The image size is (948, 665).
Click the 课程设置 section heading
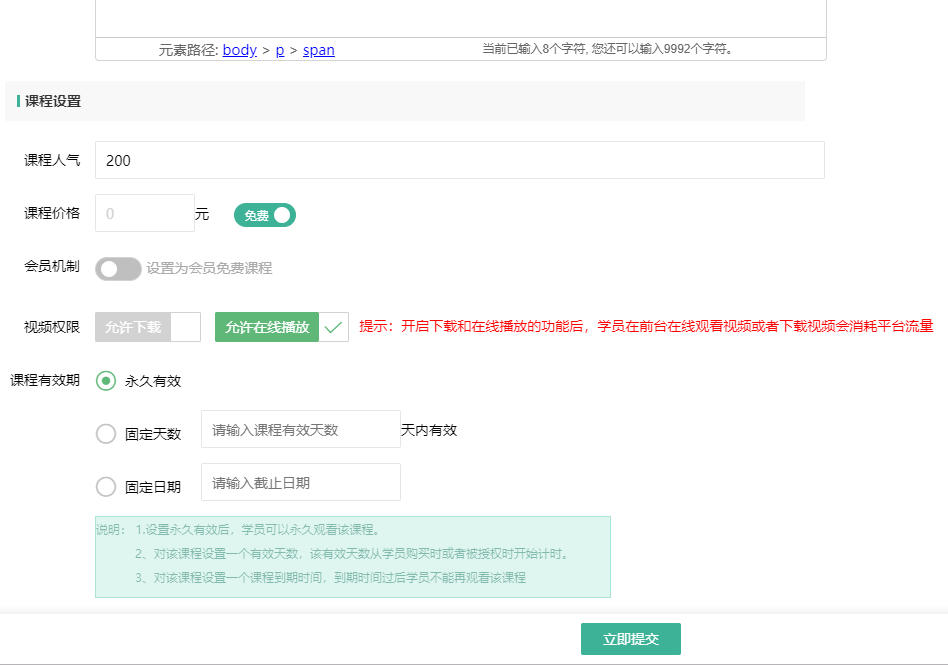point(53,101)
